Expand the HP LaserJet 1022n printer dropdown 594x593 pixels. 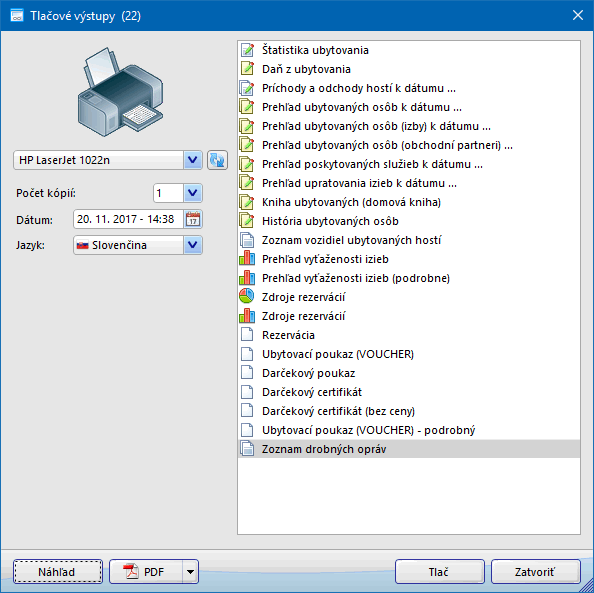pos(192,160)
